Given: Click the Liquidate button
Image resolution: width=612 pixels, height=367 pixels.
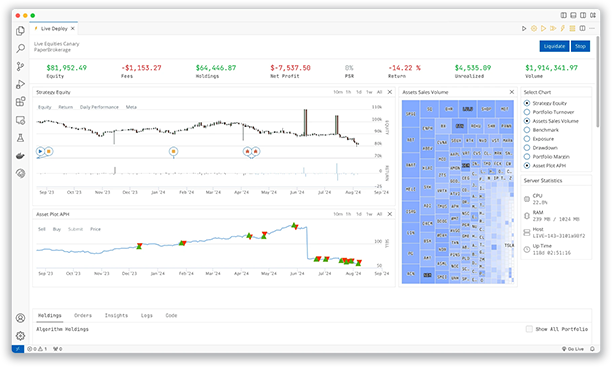Looking at the screenshot, I should [554, 46].
